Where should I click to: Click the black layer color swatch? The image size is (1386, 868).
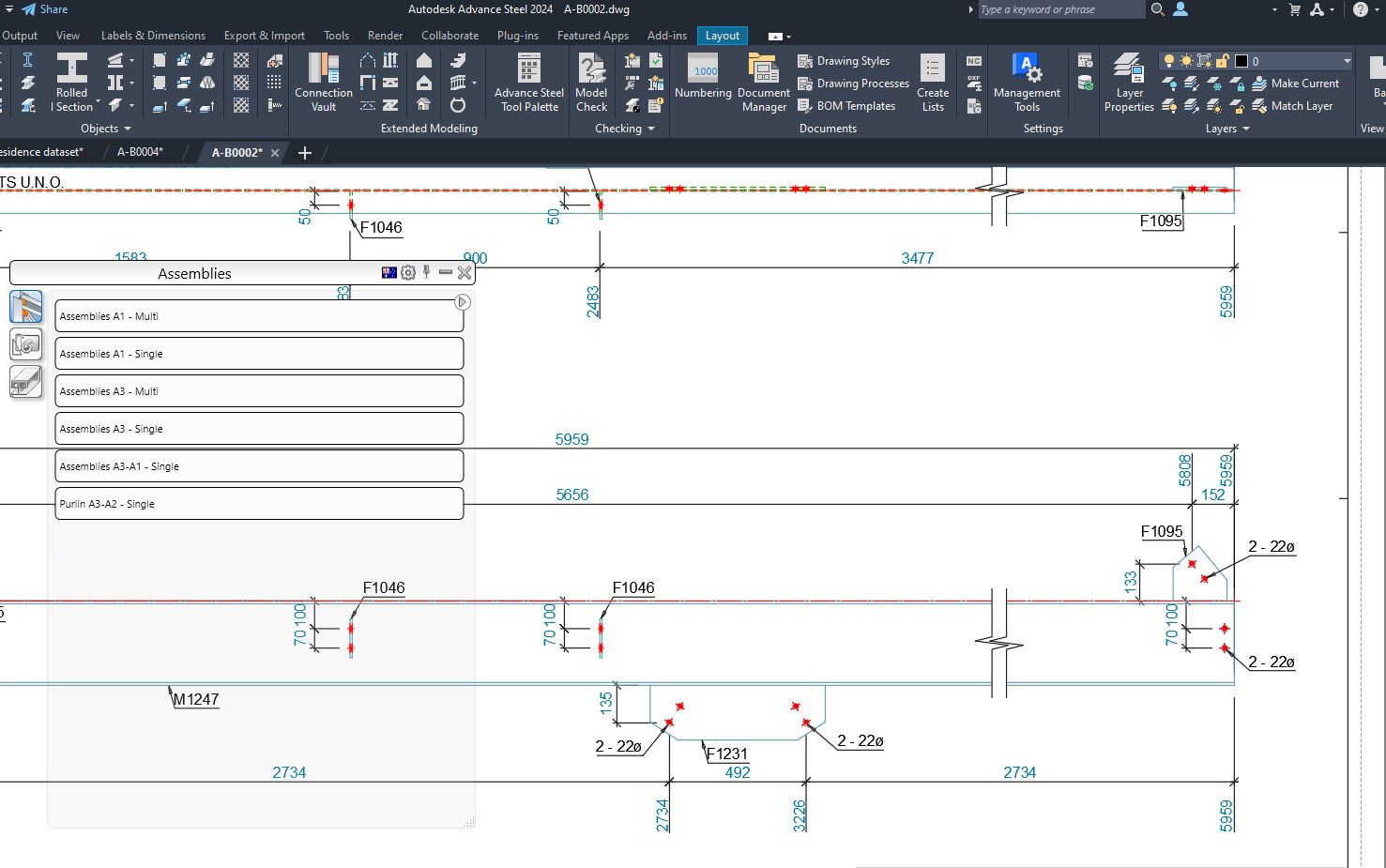(x=1241, y=61)
